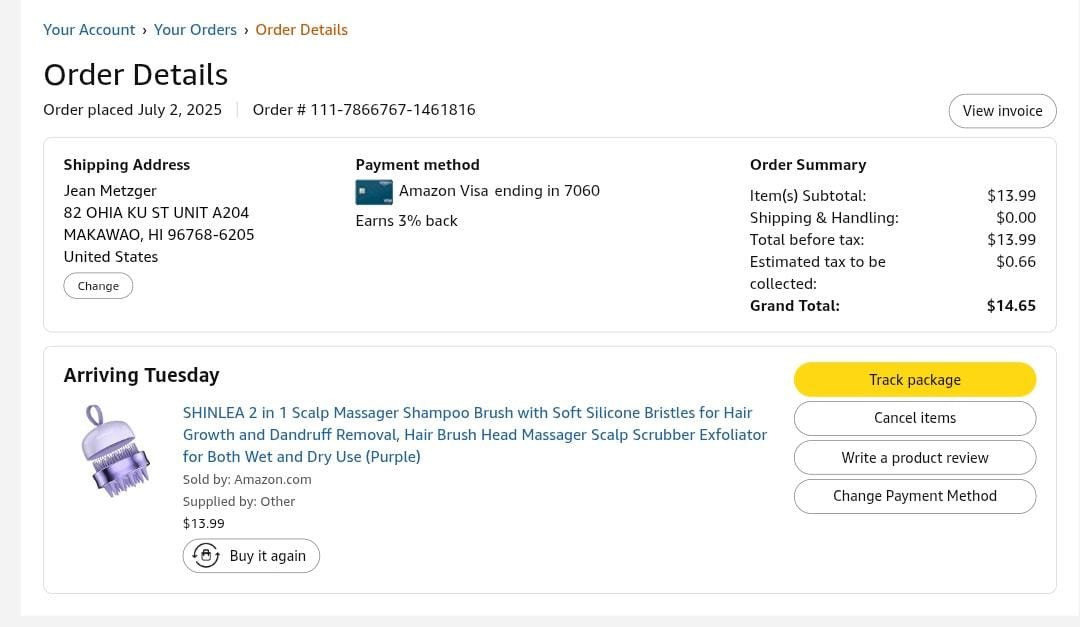Open Change Payment Method
Image resolution: width=1080 pixels, height=627 pixels.
coord(915,496)
